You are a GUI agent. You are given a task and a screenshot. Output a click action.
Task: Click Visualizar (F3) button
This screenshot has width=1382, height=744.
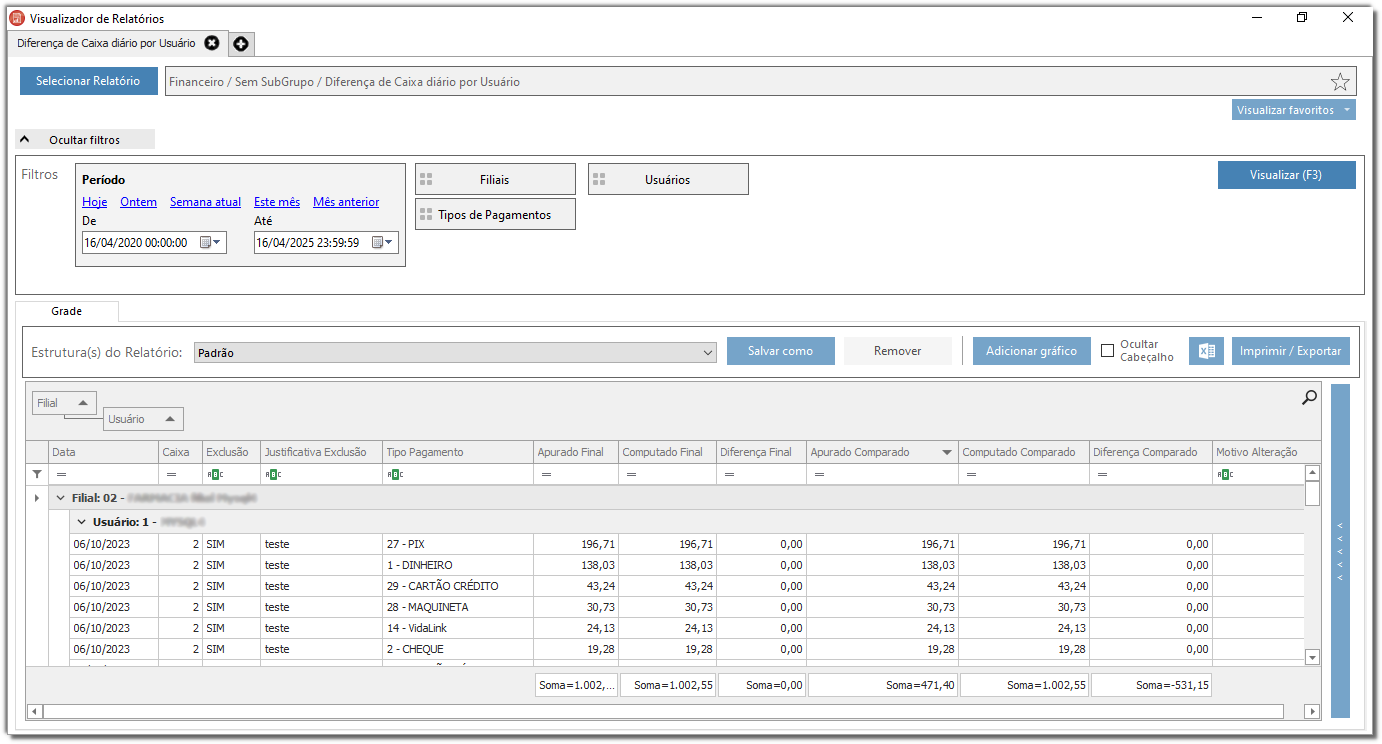[1286, 175]
